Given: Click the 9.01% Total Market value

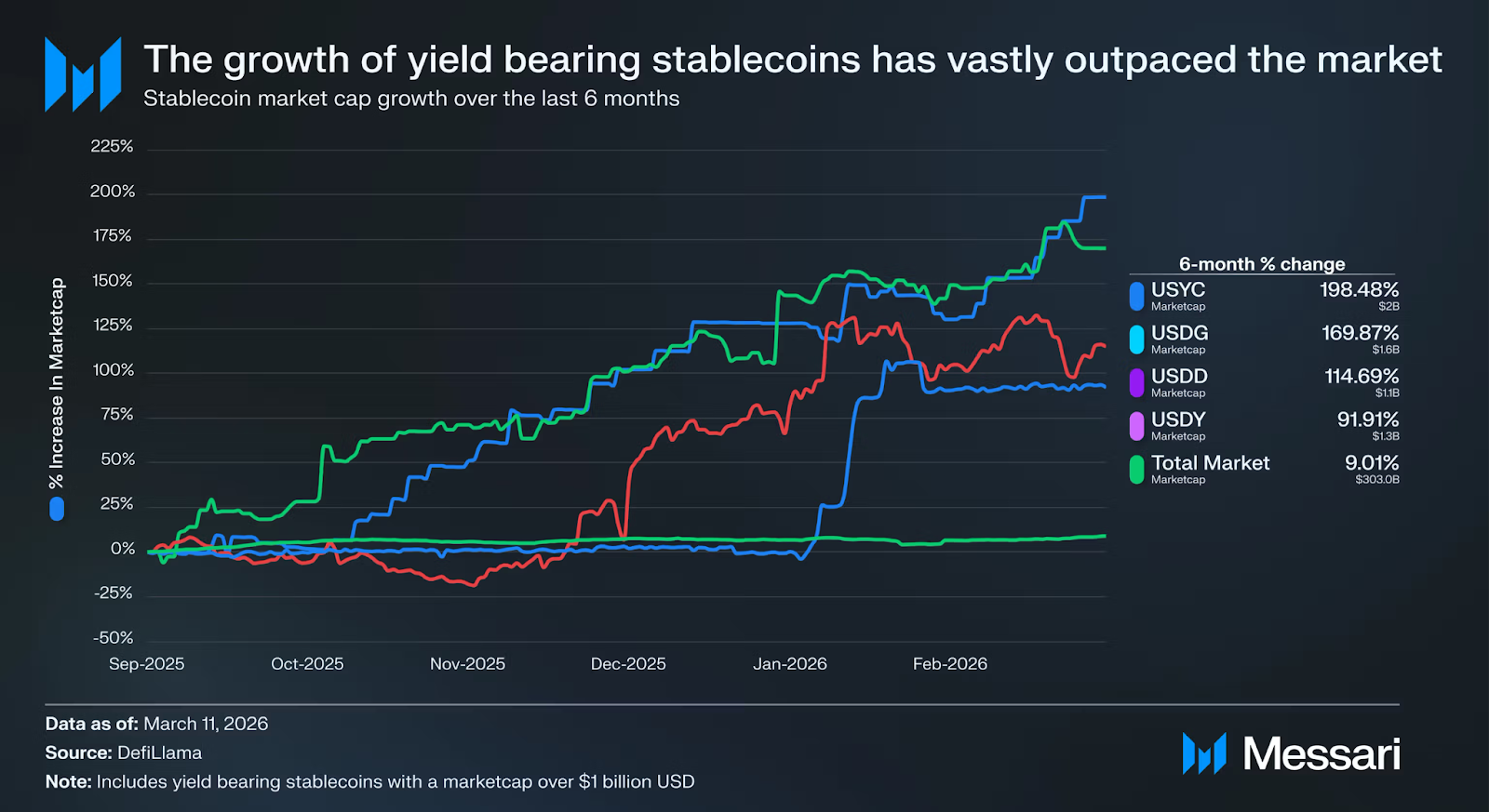Looking at the screenshot, I should pyautogui.click(x=1371, y=463).
